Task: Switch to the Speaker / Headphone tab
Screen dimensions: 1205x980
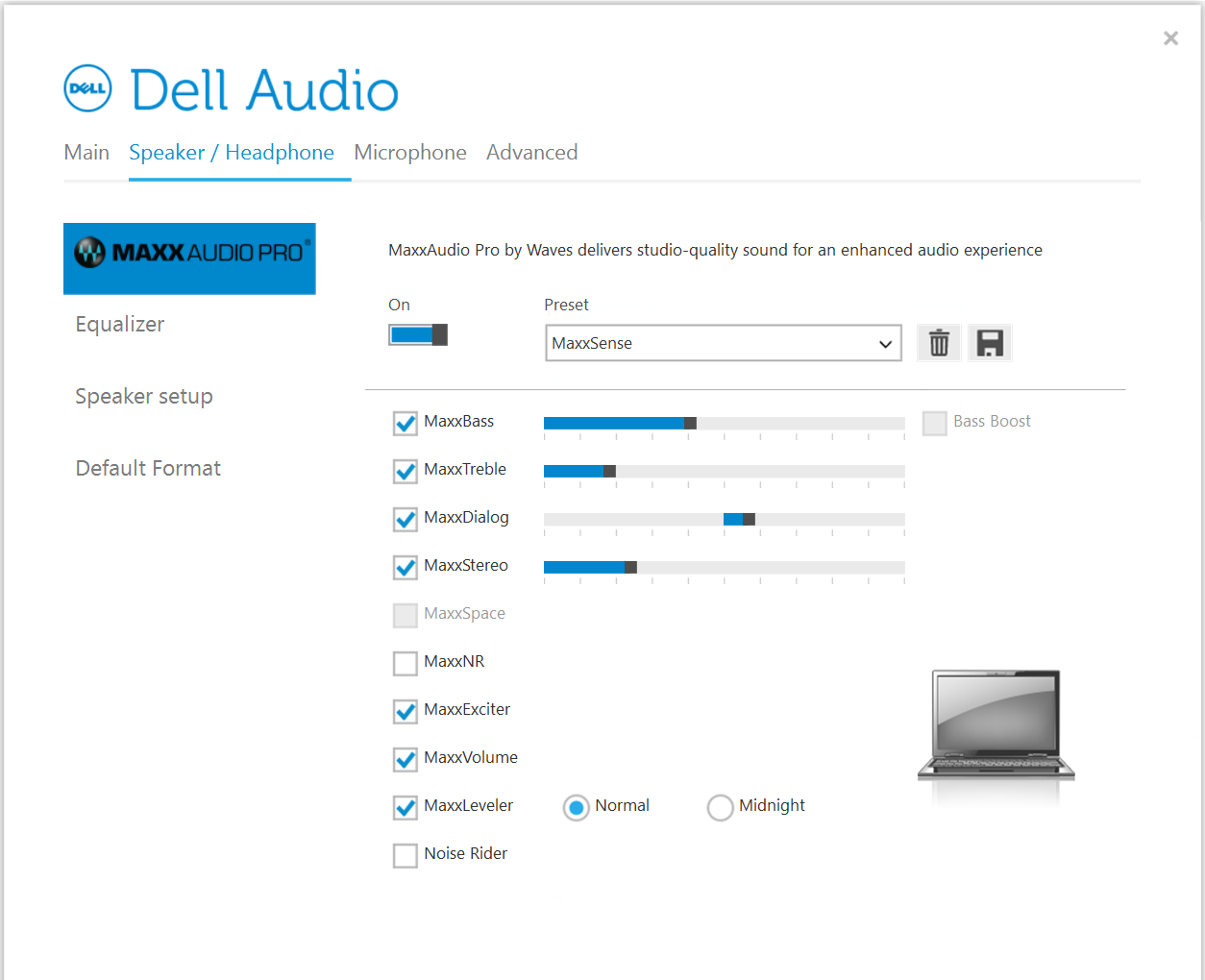Action: click(x=232, y=153)
